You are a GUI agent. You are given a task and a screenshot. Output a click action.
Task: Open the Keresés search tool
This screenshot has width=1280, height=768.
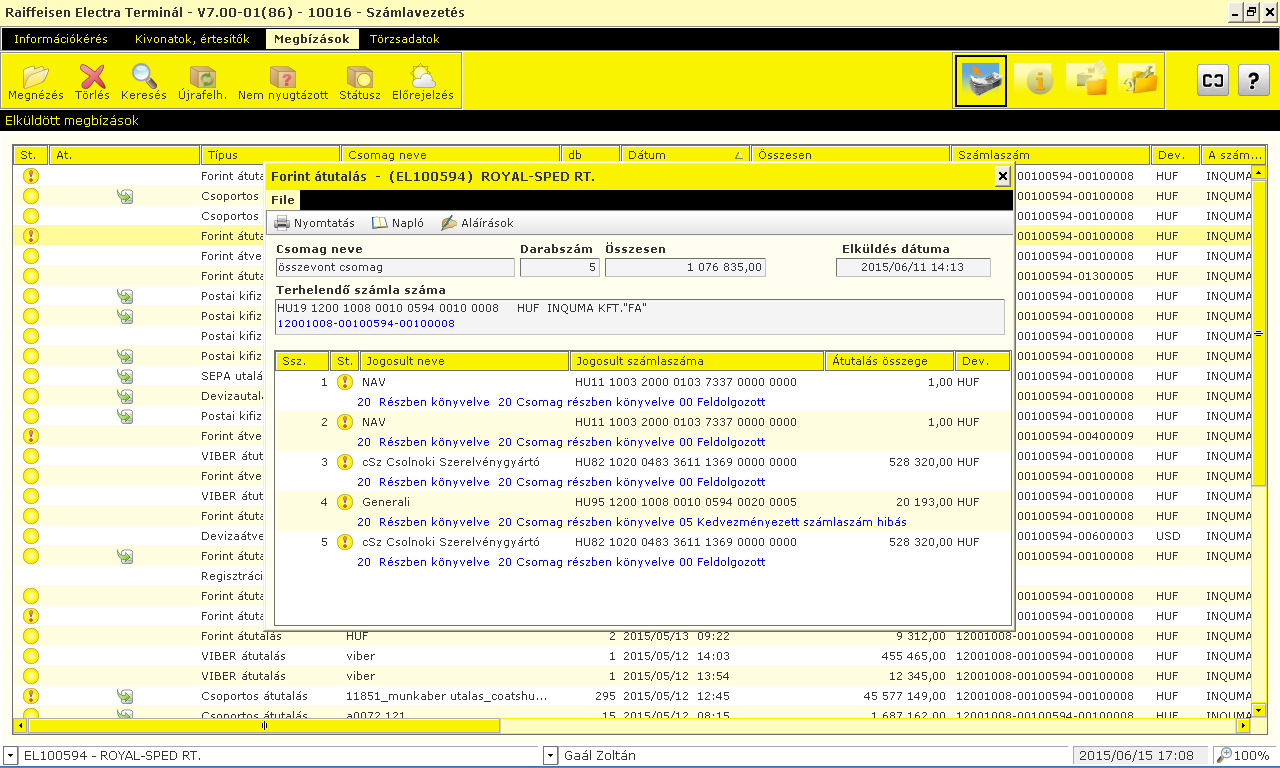tap(144, 82)
